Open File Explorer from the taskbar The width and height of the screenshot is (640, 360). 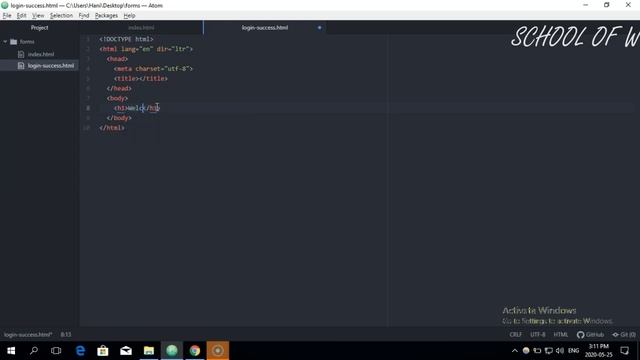pyautogui.click(x=149, y=351)
